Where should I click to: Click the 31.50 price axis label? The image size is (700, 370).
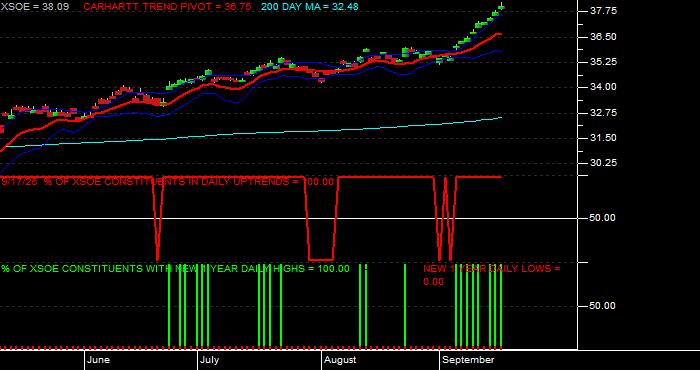[x=603, y=138]
